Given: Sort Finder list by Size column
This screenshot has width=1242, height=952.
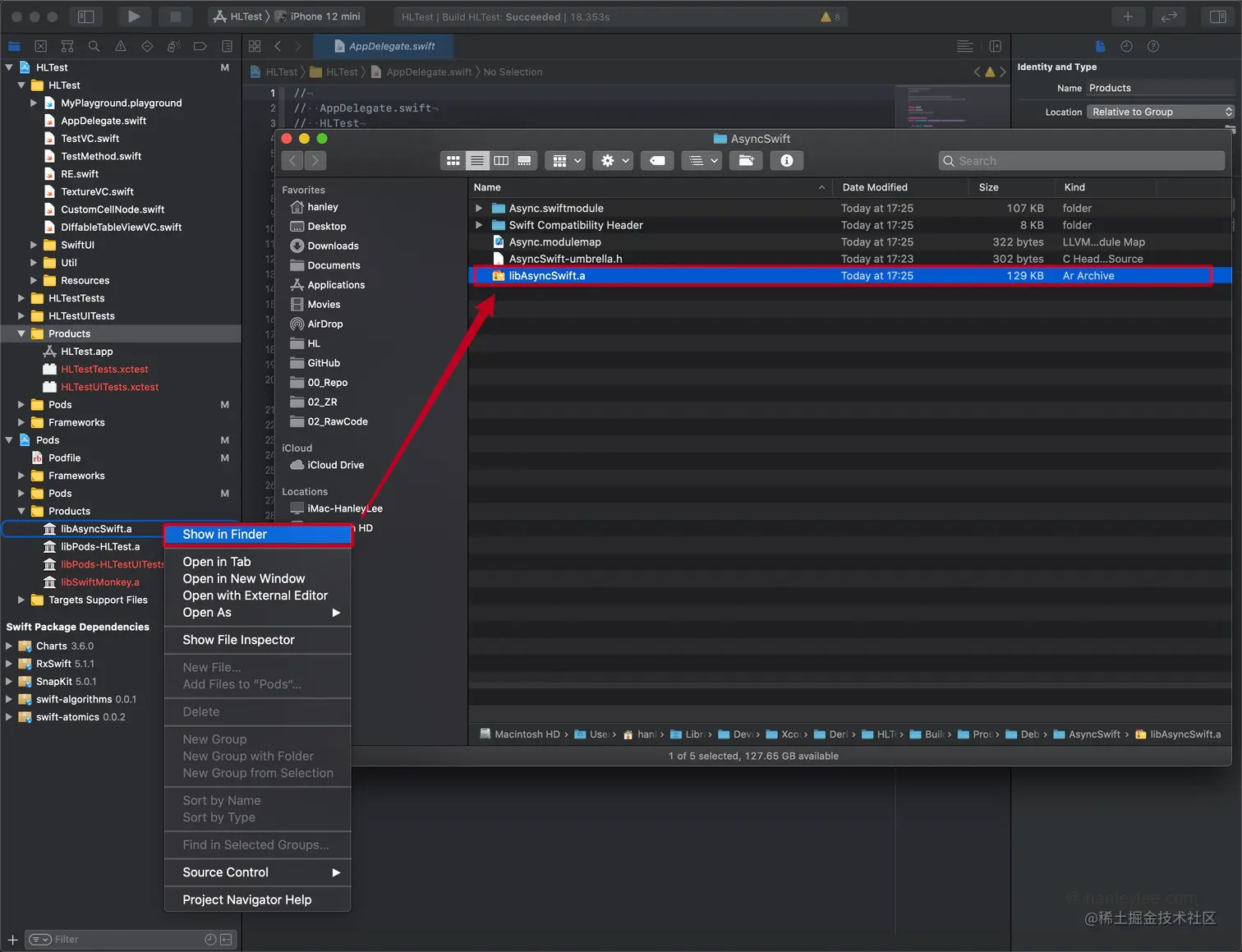Looking at the screenshot, I should pos(1012,187).
